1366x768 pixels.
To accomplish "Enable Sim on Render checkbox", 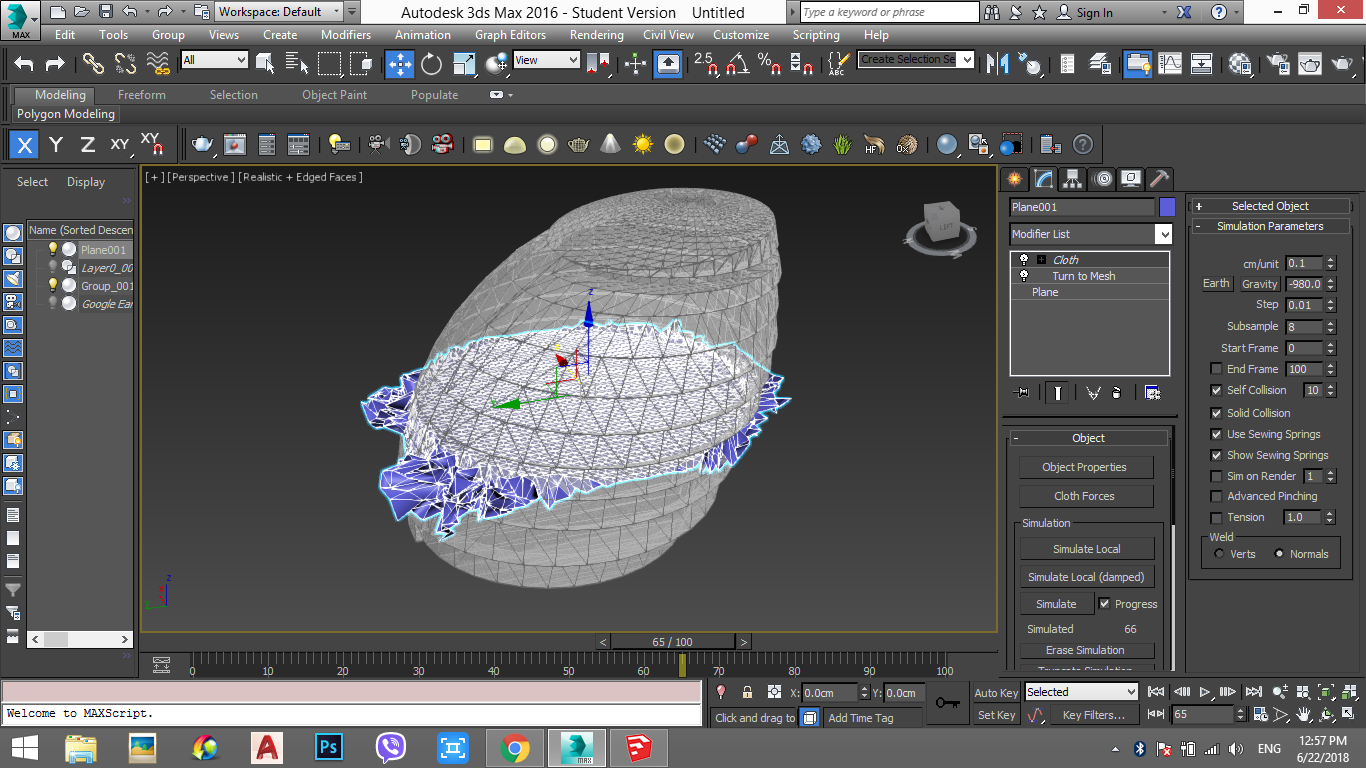I will pyautogui.click(x=1216, y=476).
